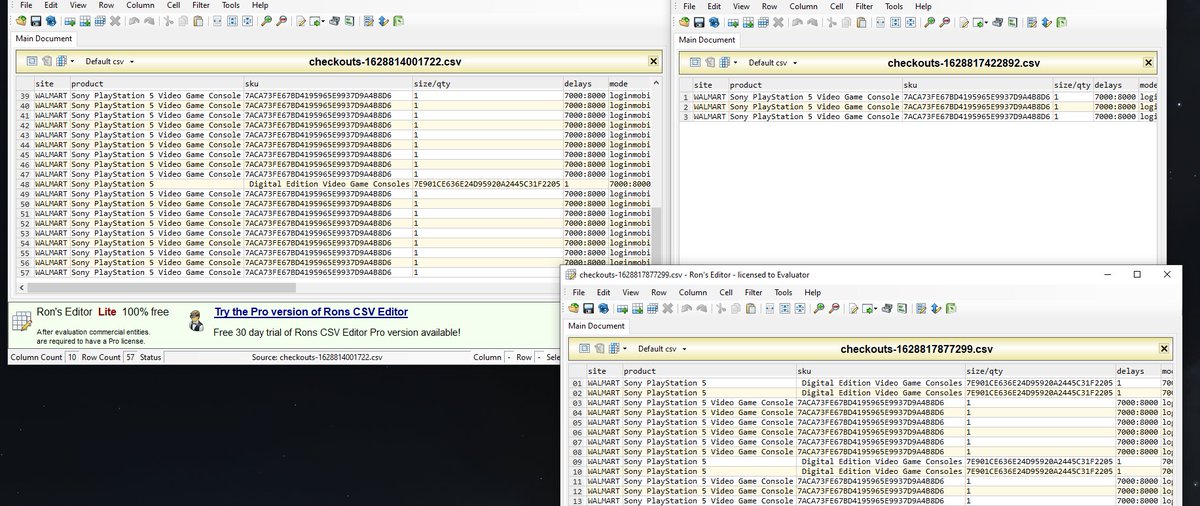The height and width of the screenshot is (506, 1200).
Task: Expand the grid view dropdown arrow in checkouts-1628814001722 header bar
Action: pyautogui.click(x=72, y=61)
